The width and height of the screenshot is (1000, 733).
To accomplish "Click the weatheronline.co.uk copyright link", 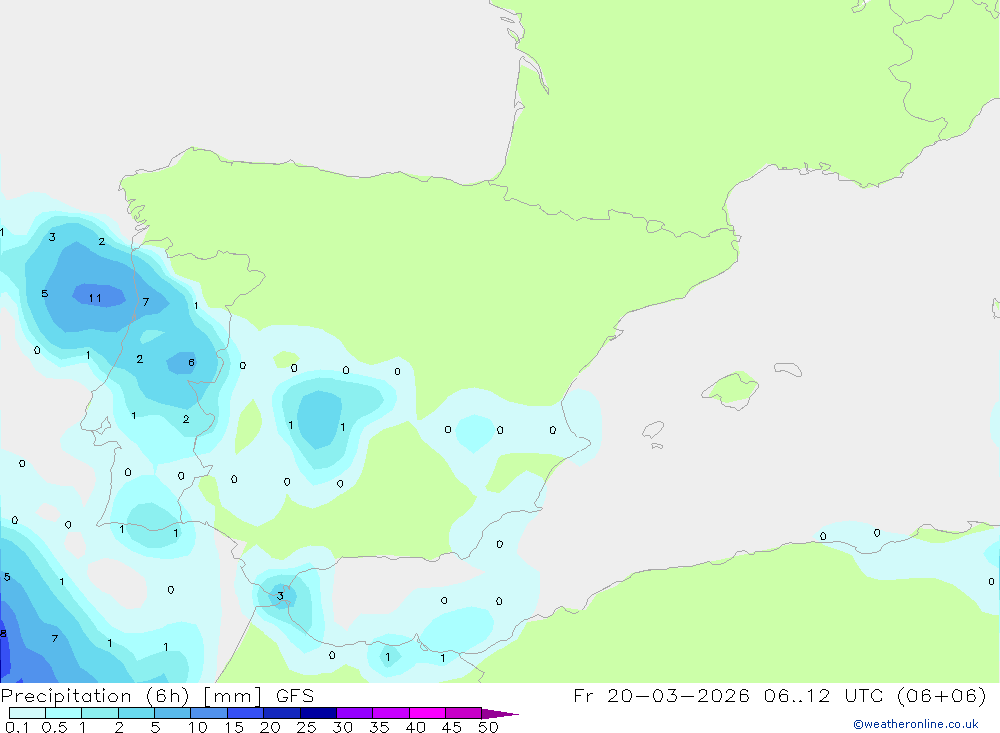I will point(915,724).
